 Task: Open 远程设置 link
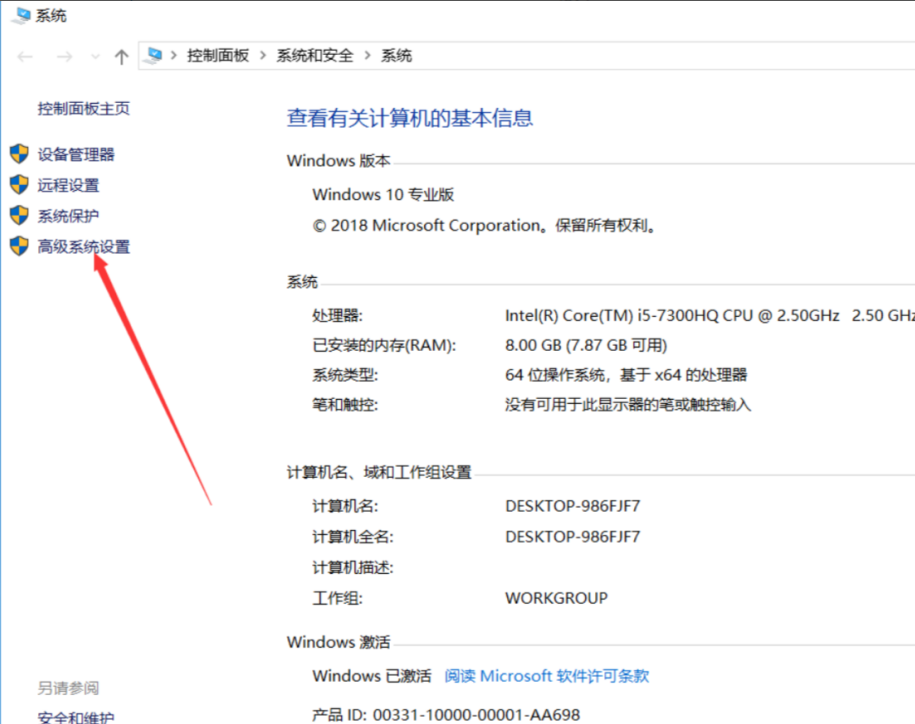coord(68,186)
